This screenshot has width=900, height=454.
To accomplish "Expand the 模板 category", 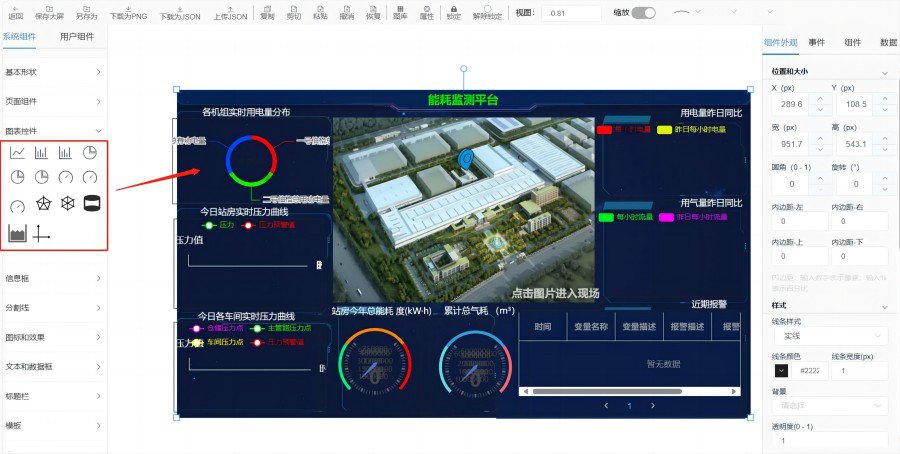I will (x=53, y=426).
